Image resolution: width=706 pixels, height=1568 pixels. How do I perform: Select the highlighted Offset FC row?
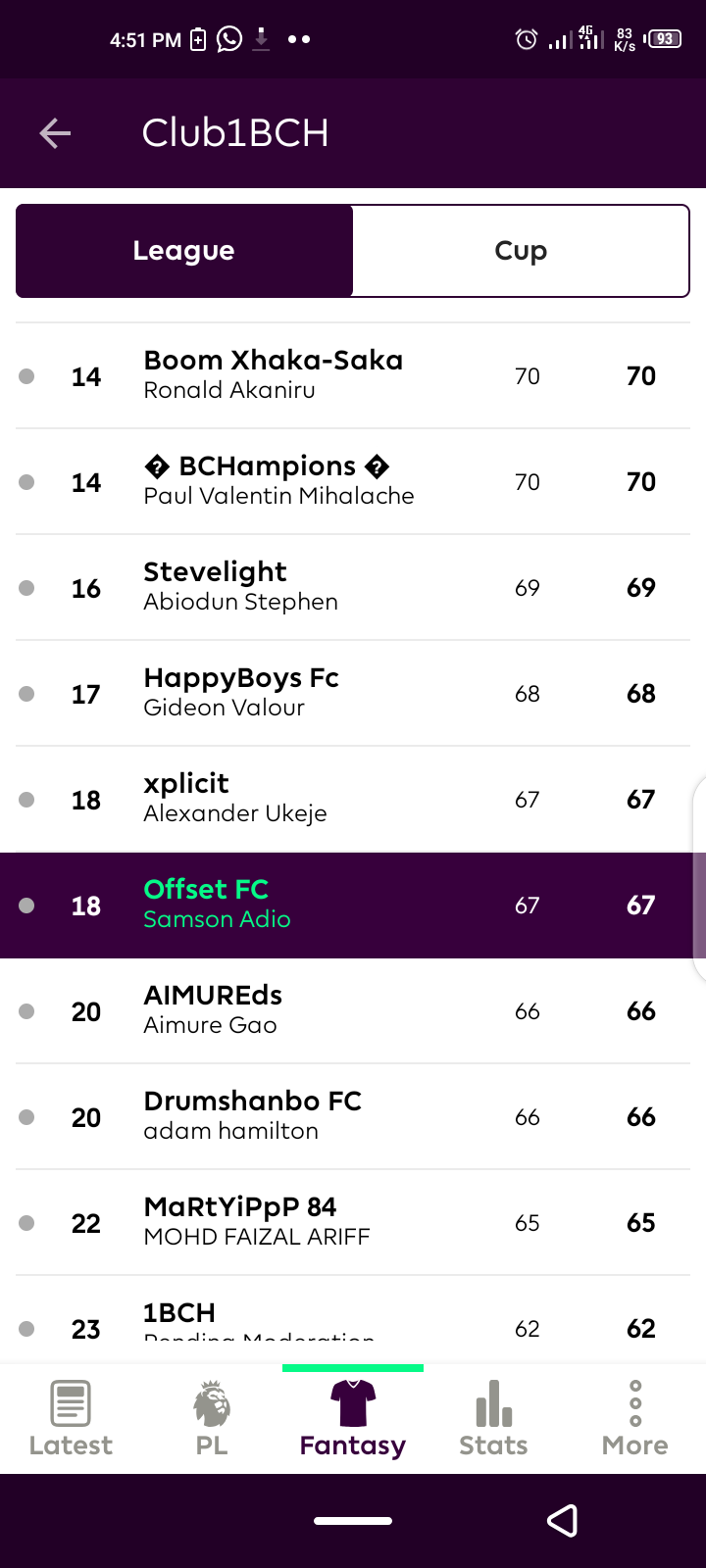[x=353, y=905]
